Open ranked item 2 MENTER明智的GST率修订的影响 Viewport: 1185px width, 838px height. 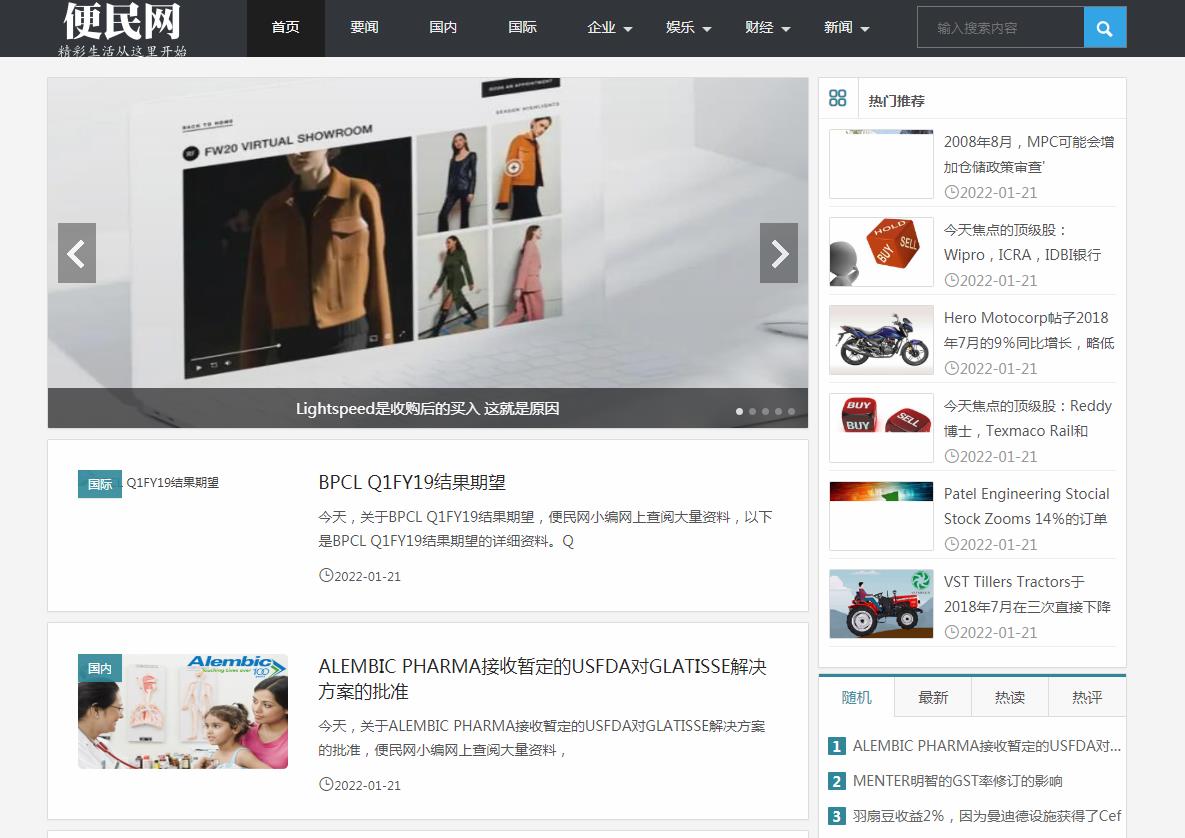[x=958, y=781]
